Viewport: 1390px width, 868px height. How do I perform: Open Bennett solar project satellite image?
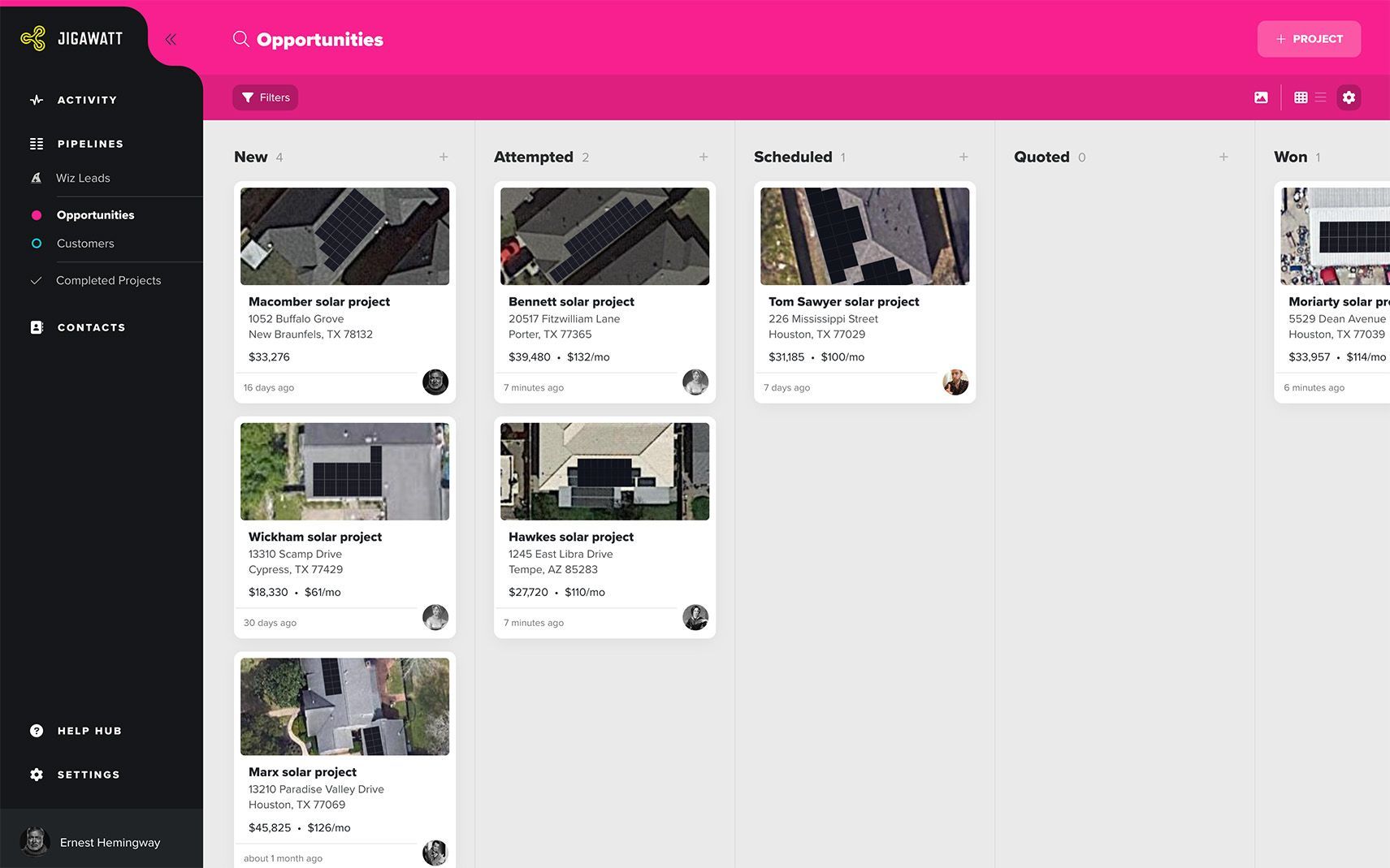click(x=604, y=236)
